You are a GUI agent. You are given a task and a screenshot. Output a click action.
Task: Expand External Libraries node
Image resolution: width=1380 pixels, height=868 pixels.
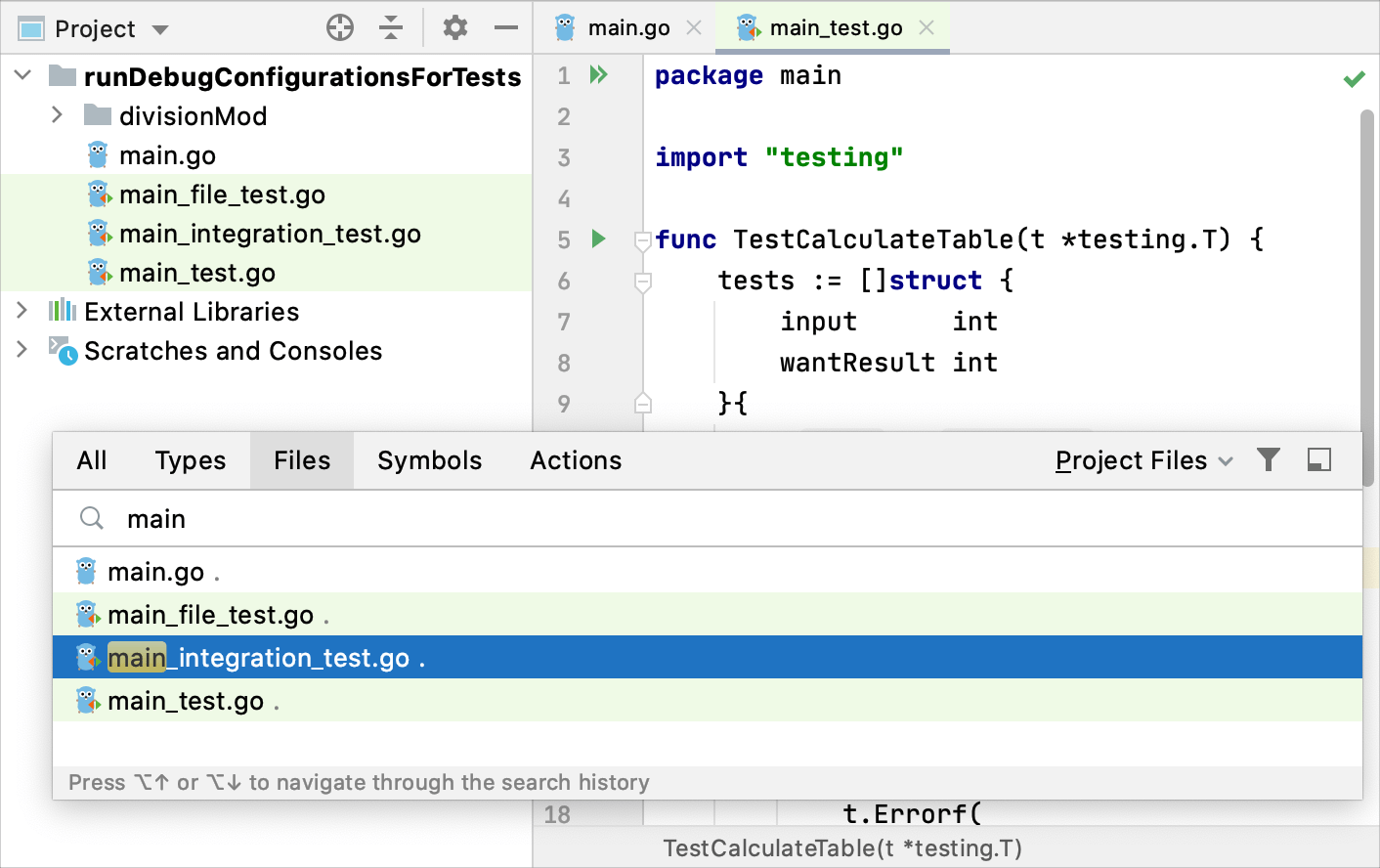(x=22, y=311)
